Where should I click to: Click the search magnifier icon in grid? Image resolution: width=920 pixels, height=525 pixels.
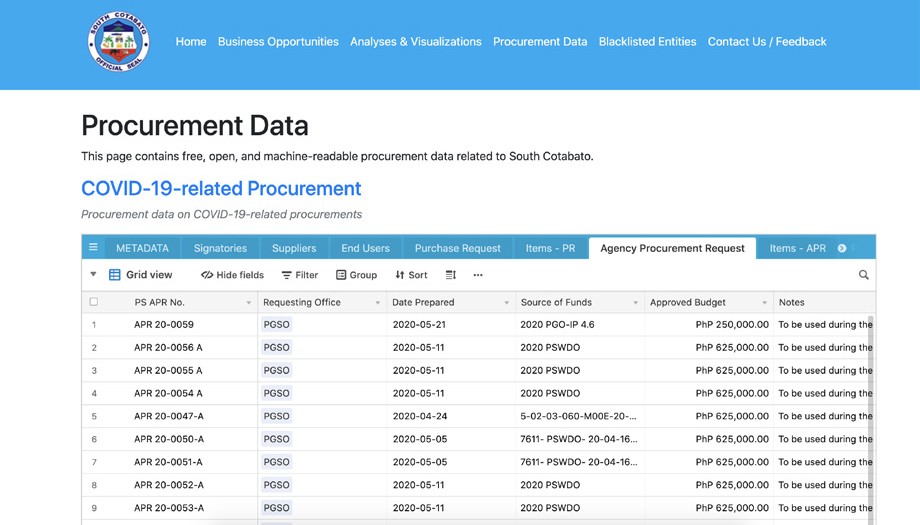click(863, 275)
